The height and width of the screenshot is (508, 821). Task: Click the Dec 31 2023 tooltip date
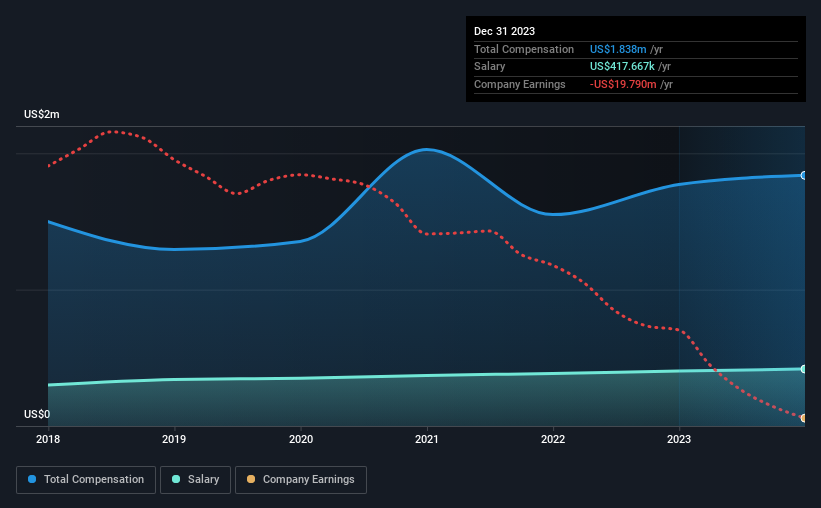pyautogui.click(x=504, y=31)
